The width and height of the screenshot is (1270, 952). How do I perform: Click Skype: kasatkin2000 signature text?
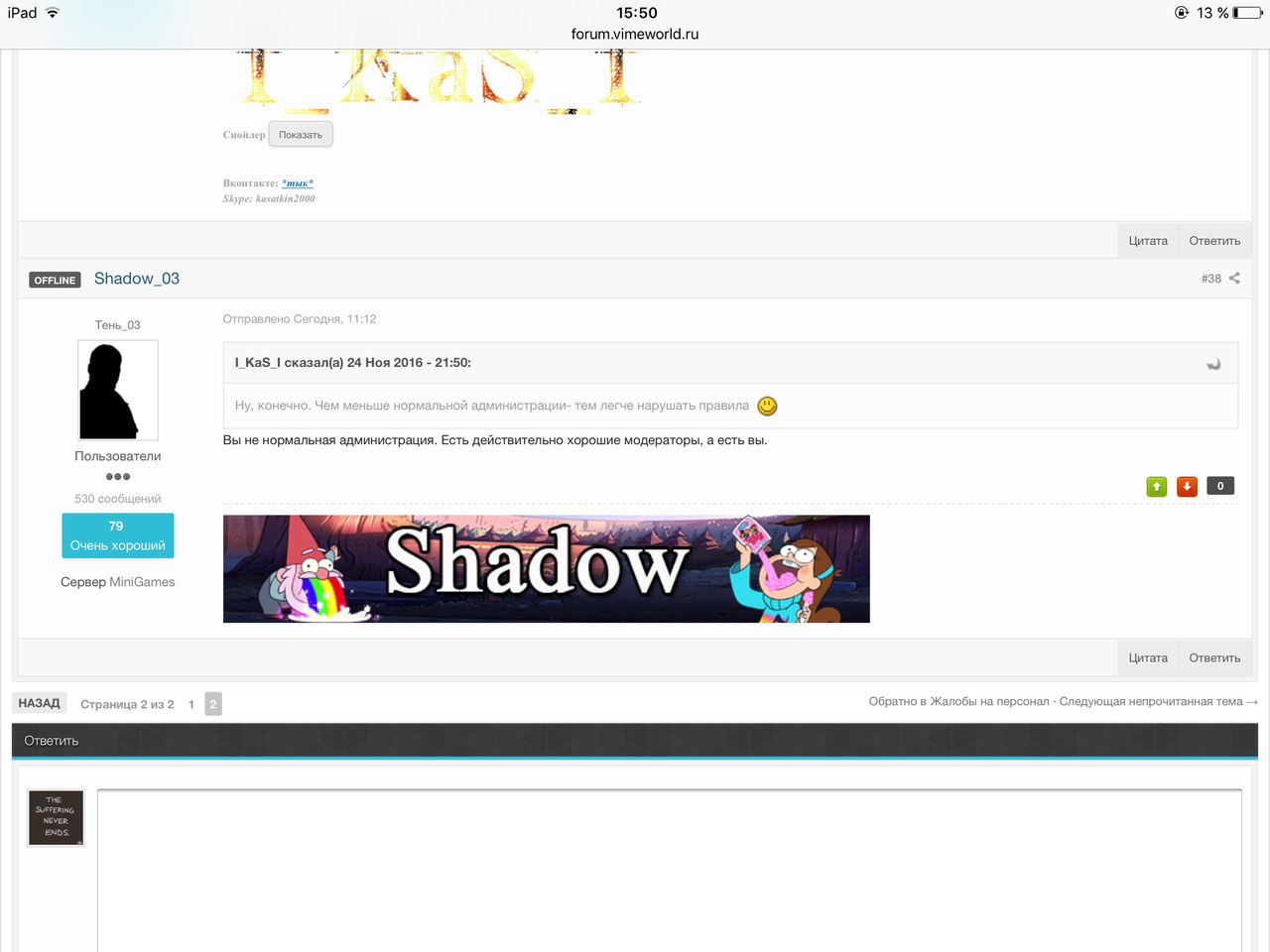(x=269, y=198)
